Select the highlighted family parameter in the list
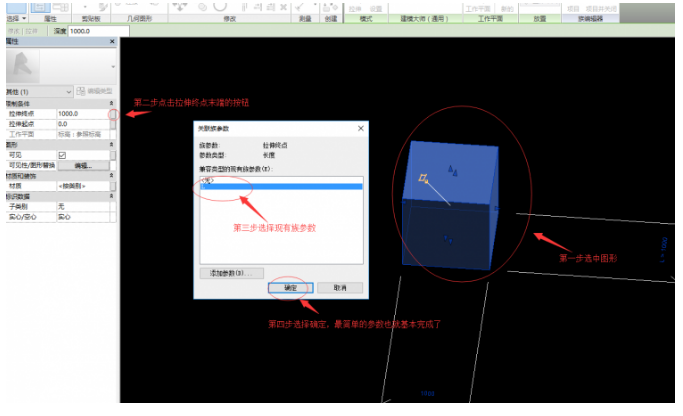The width and height of the screenshot is (683, 416). tap(281, 186)
